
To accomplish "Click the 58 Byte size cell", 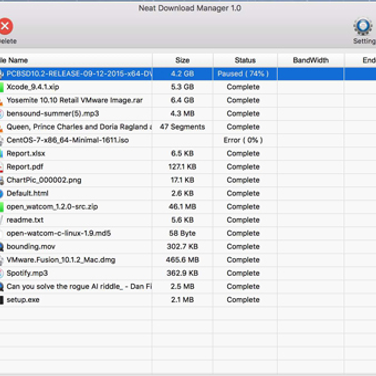I will point(182,233).
